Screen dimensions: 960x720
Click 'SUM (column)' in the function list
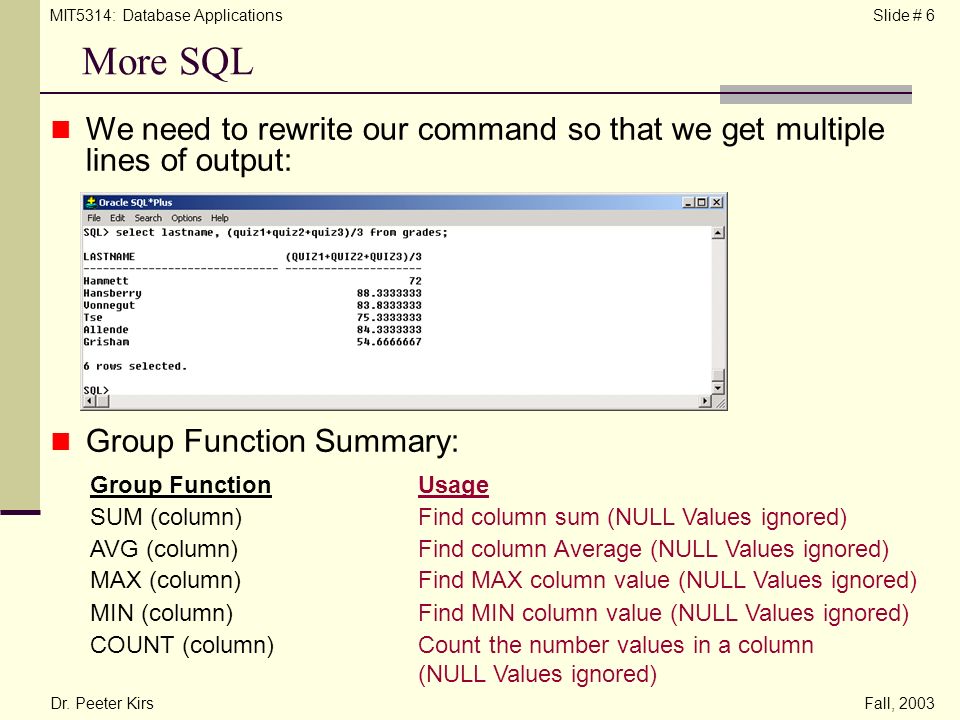pyautogui.click(x=166, y=518)
